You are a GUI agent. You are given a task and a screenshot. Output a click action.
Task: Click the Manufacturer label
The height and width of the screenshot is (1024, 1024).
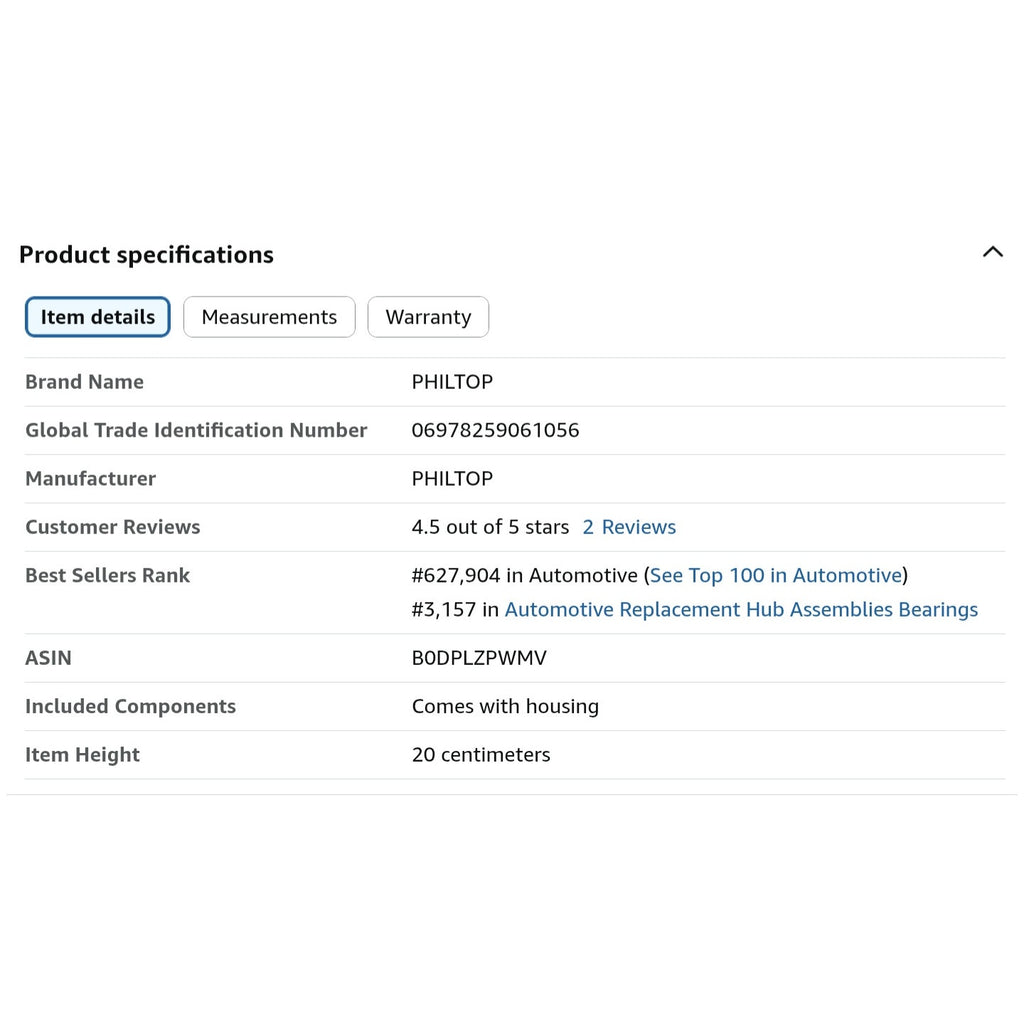tap(90, 479)
